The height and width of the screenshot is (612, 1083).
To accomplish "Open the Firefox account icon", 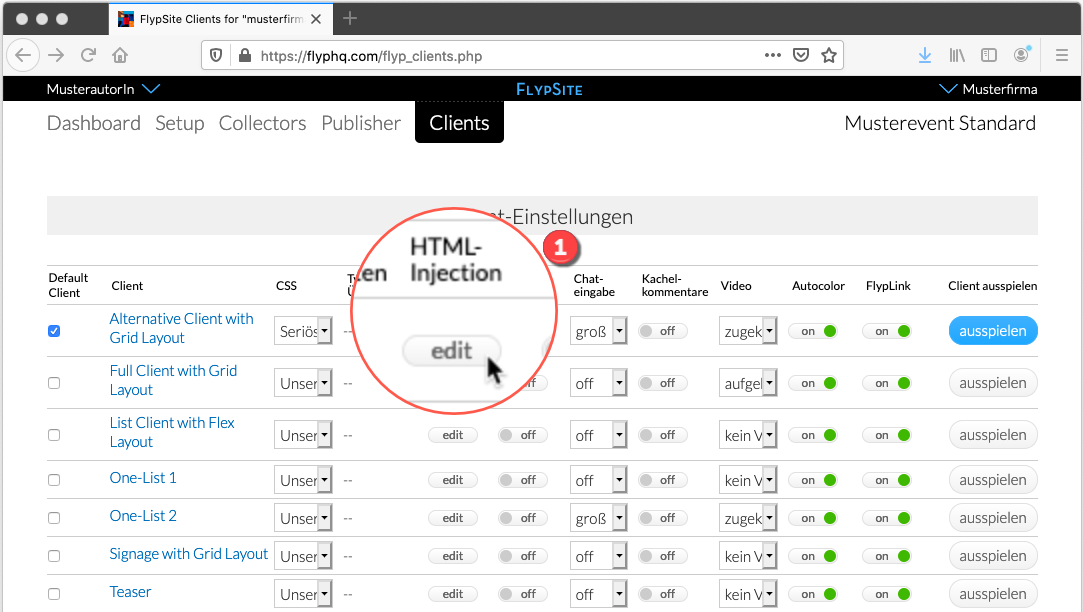I will pyautogui.click(x=1022, y=55).
